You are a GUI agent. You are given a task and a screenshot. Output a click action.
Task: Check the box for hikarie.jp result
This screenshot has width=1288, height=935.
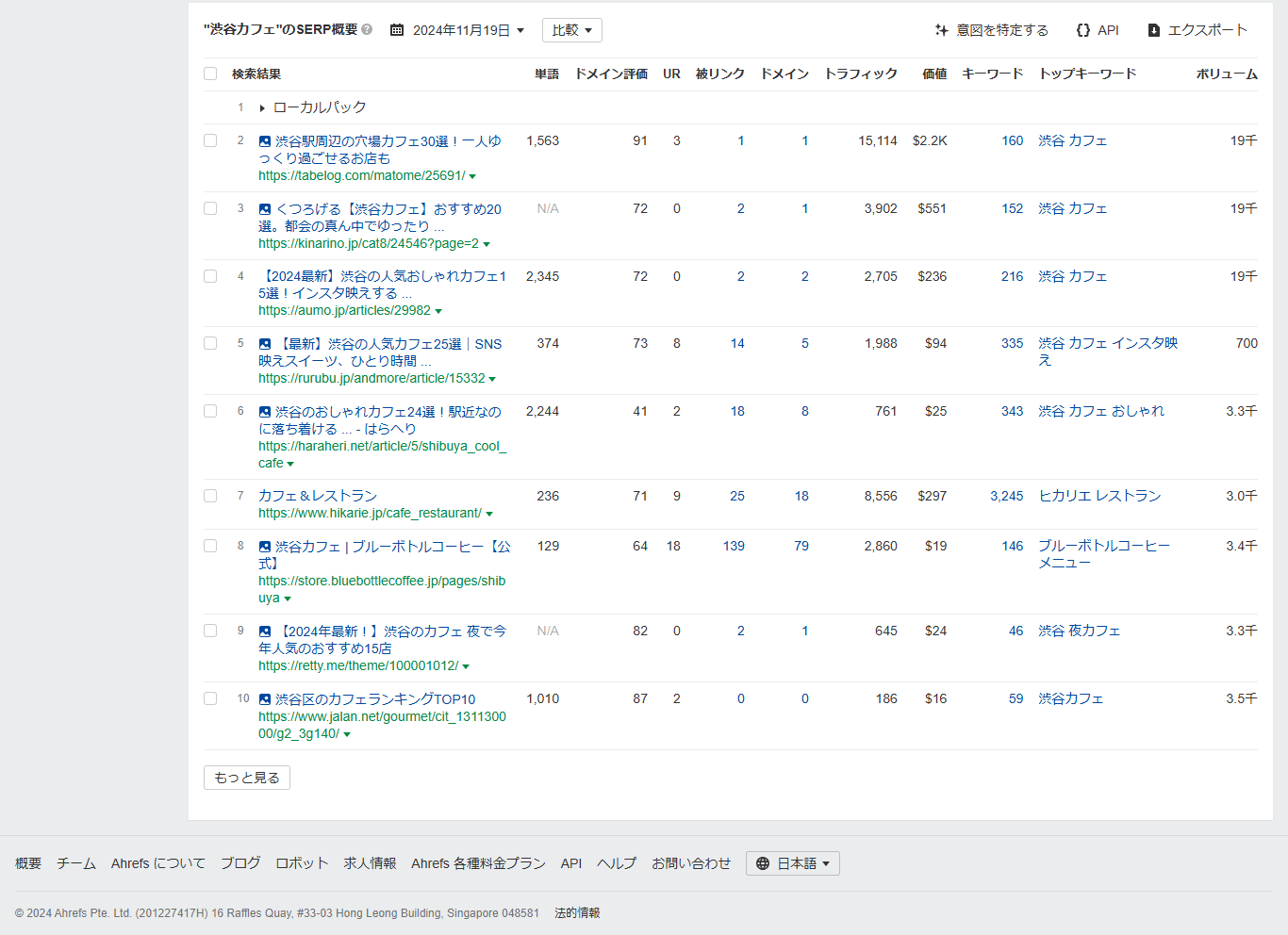coord(210,496)
